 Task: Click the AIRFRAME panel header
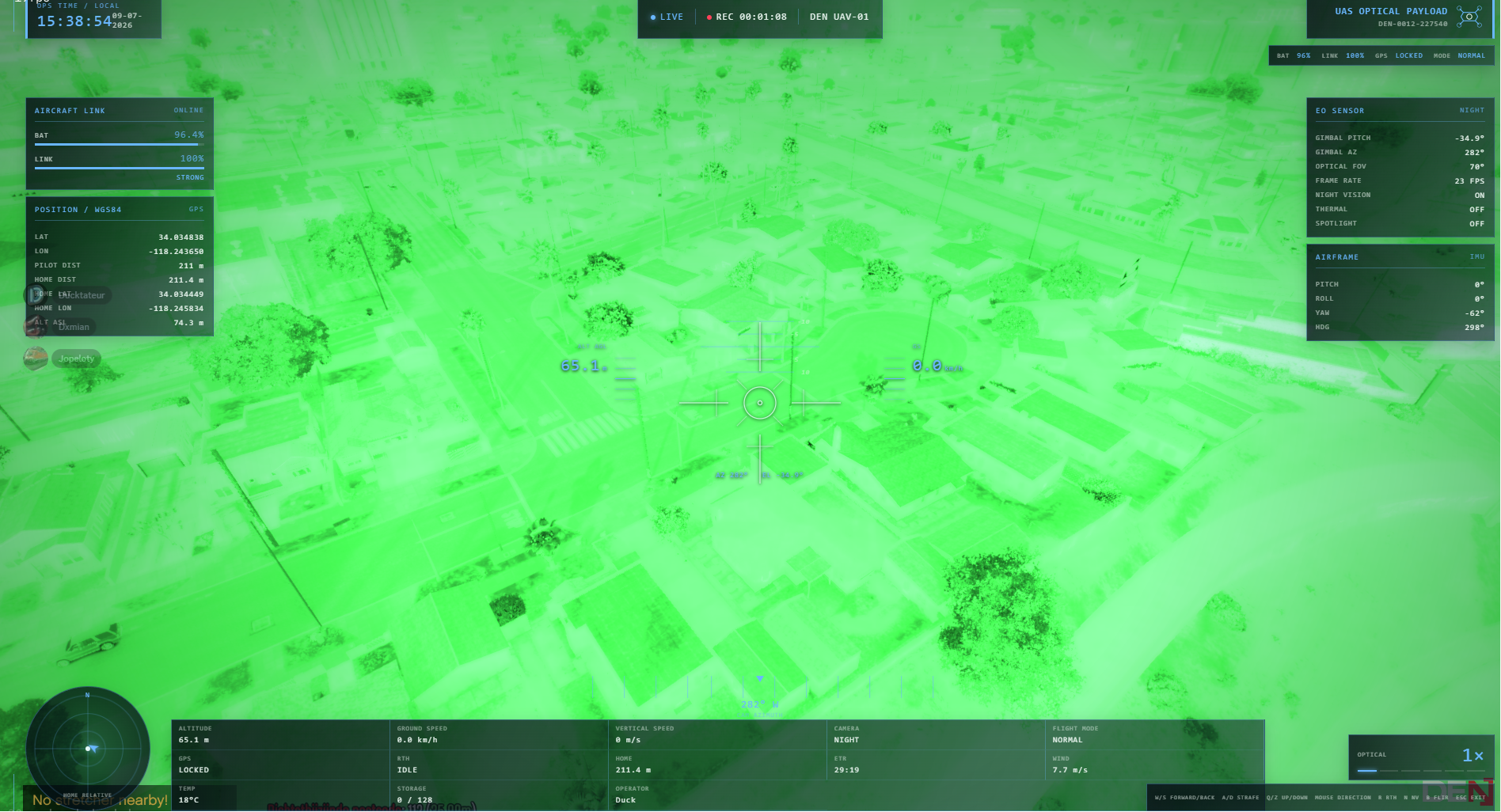tap(1400, 257)
